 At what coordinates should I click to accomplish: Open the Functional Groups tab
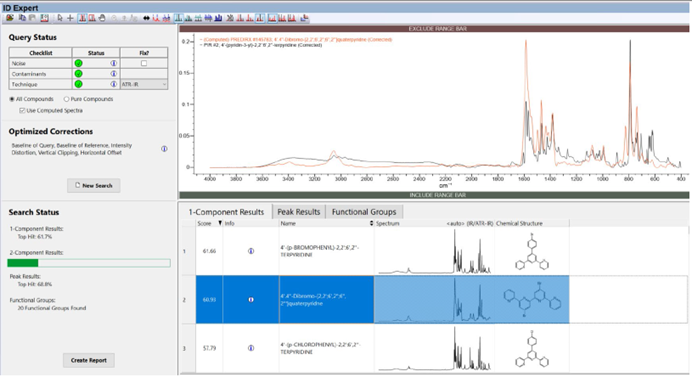pos(364,212)
